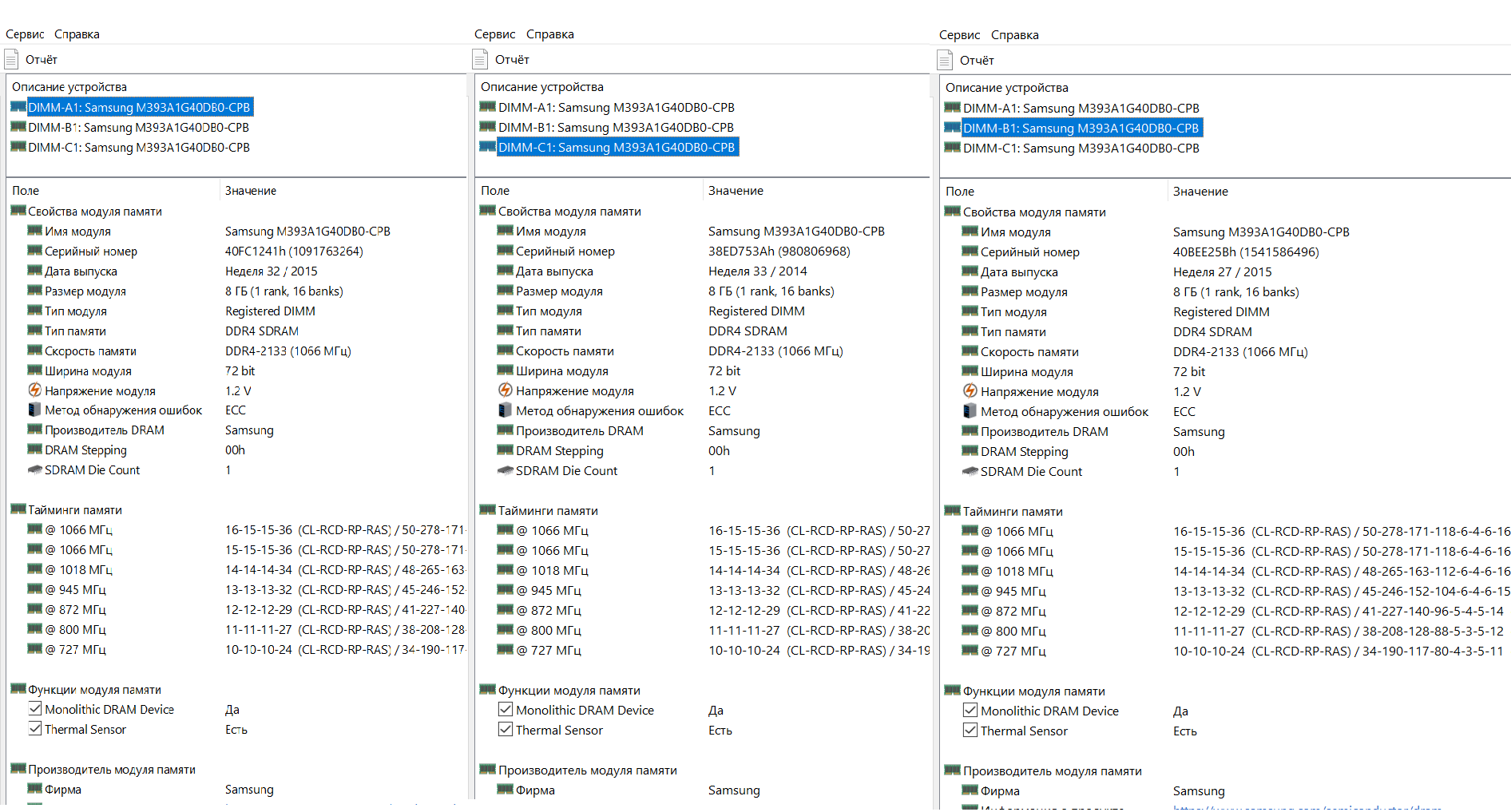Click the error detection method icon in the right window
1511x812 pixels.
(x=970, y=411)
